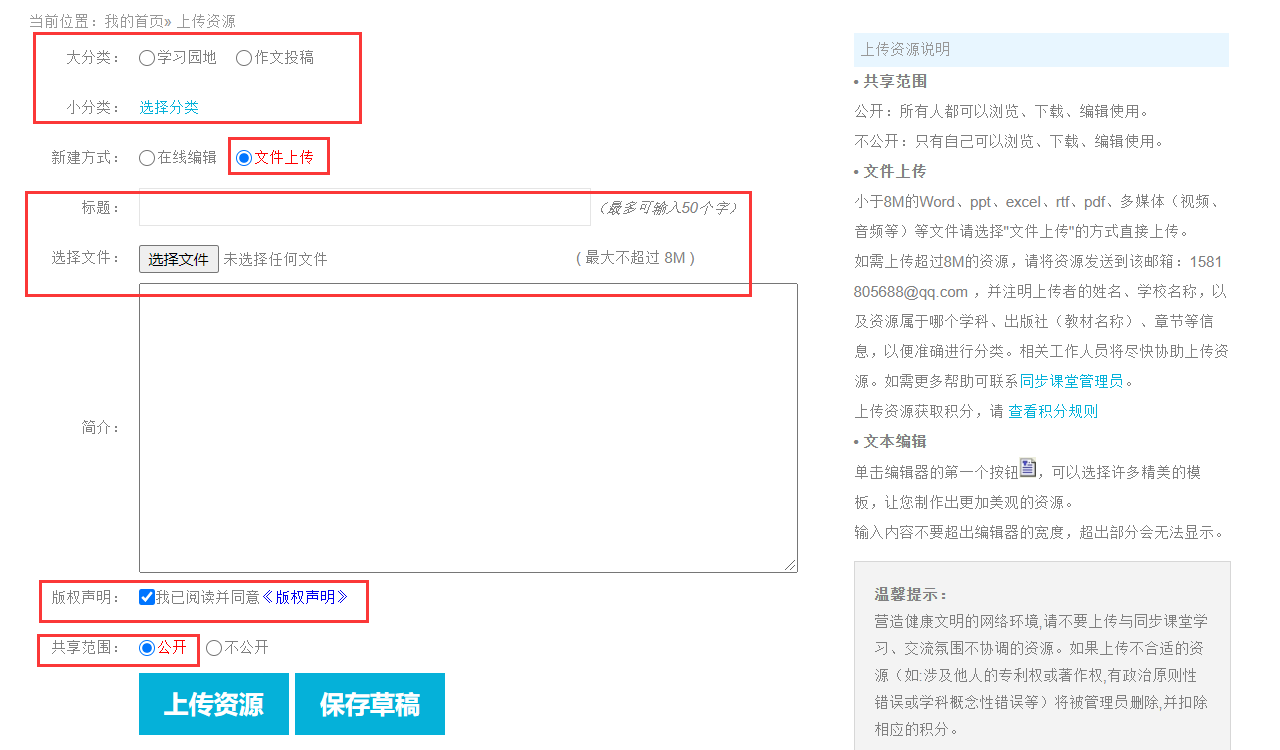
Task: Click the 选择文件 file chooser button
Action: 179,259
